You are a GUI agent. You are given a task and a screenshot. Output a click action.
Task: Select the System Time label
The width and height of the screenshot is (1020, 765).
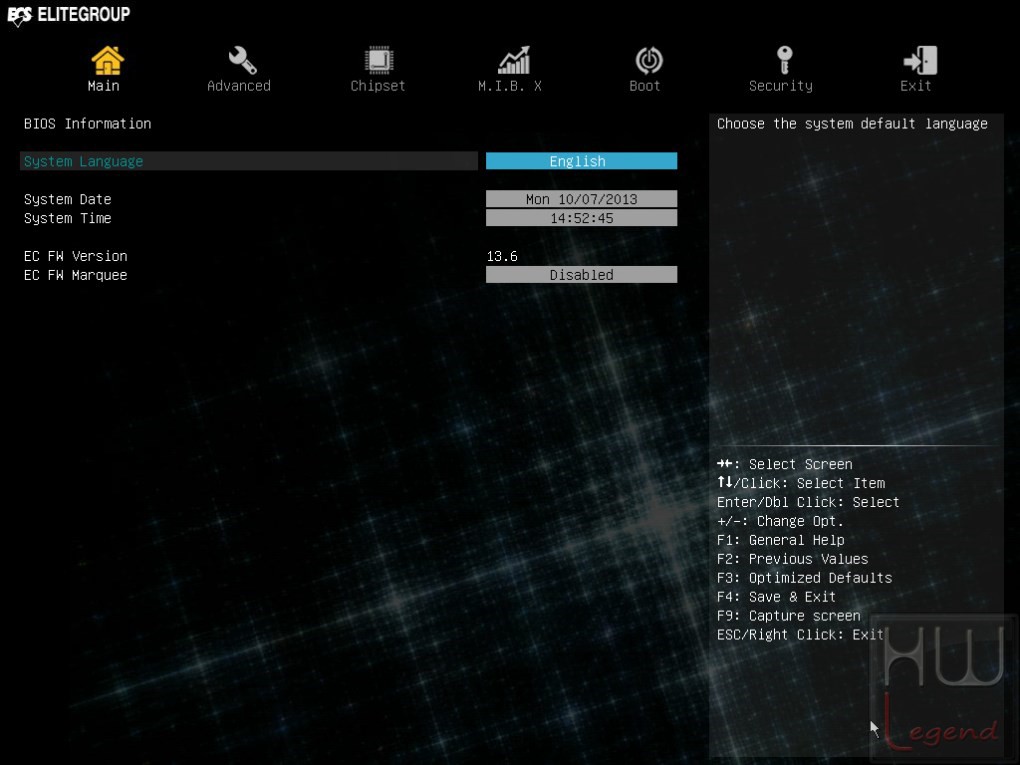coord(68,218)
